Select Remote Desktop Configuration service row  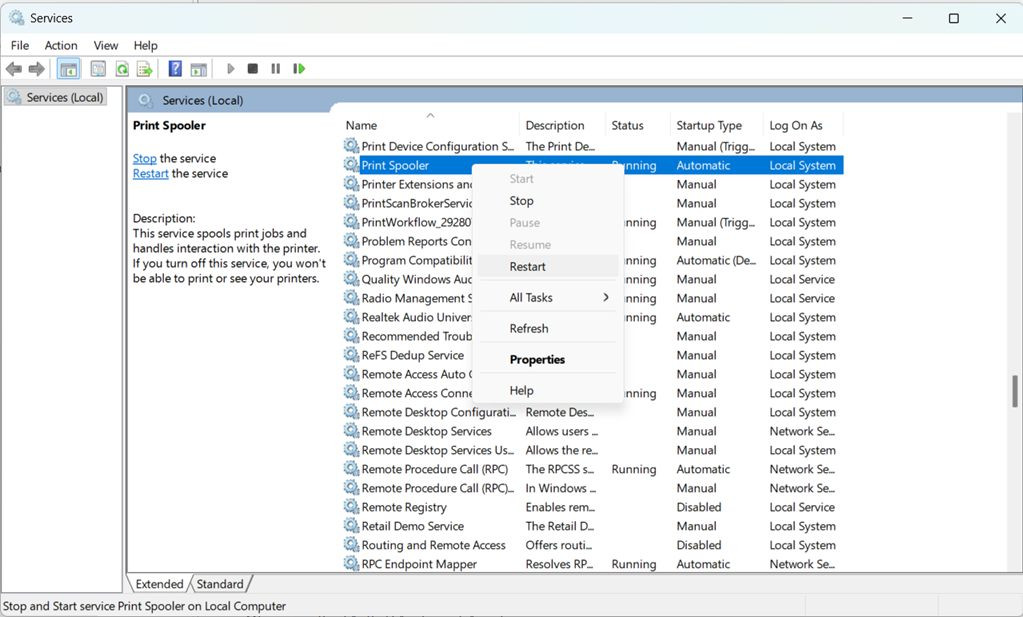pos(593,412)
